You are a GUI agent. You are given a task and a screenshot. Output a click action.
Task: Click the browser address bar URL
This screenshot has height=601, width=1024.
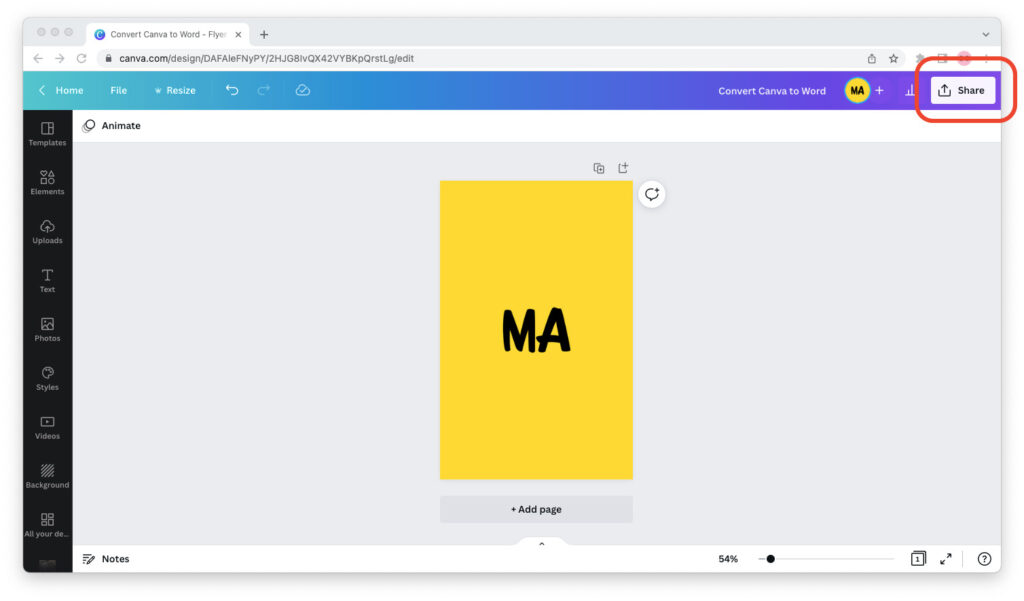(x=266, y=58)
